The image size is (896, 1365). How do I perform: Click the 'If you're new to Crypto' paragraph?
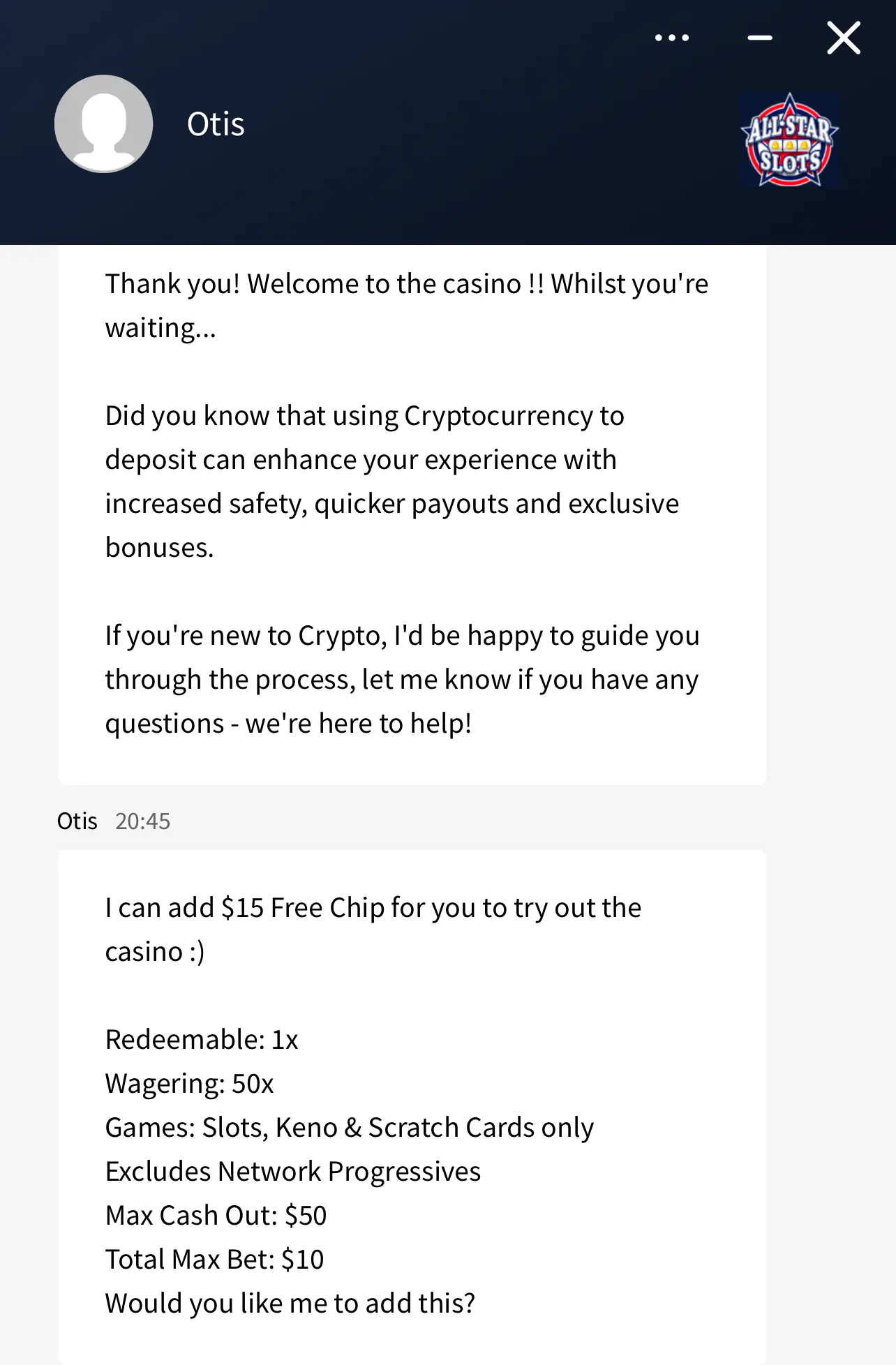tap(402, 679)
